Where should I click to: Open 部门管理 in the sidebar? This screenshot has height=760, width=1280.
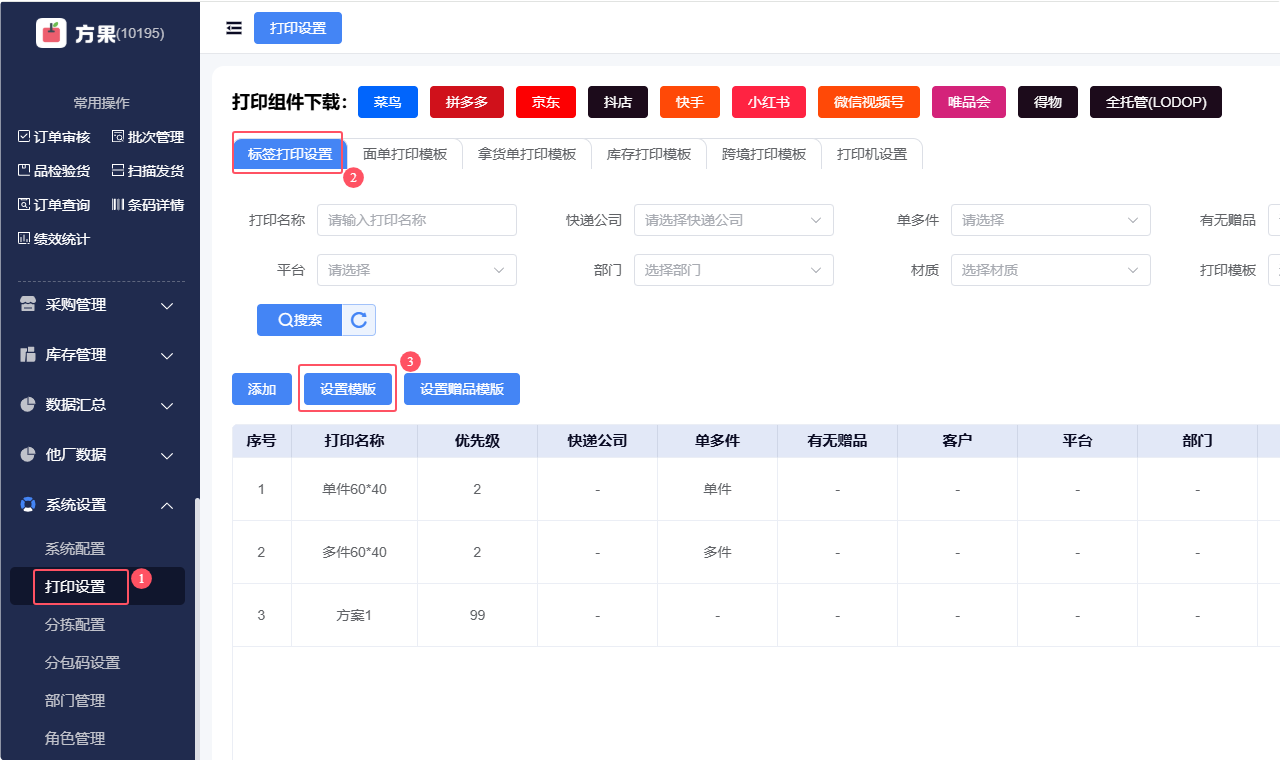coord(75,701)
